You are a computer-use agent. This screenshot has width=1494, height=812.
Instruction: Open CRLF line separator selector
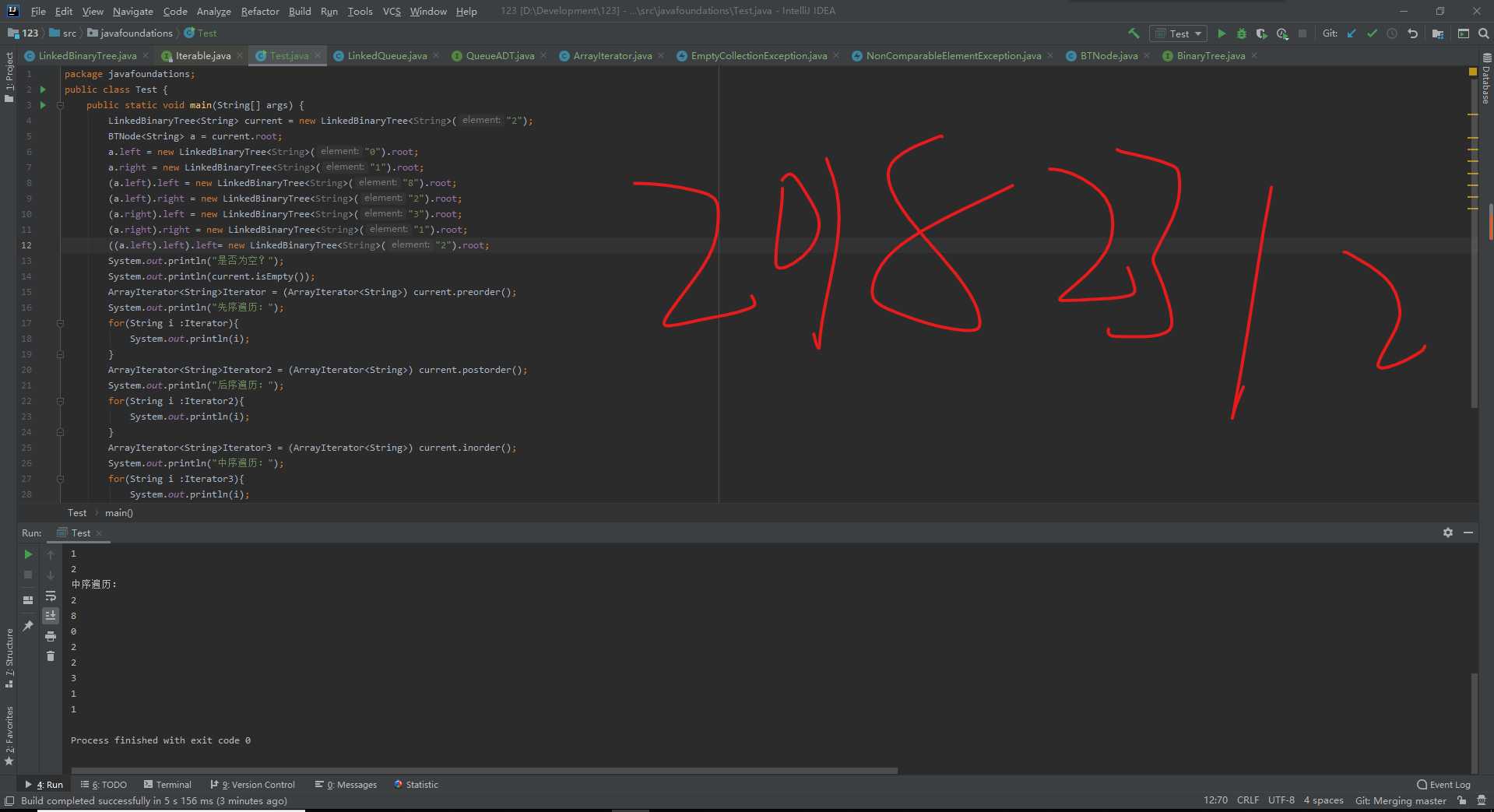point(1247,800)
